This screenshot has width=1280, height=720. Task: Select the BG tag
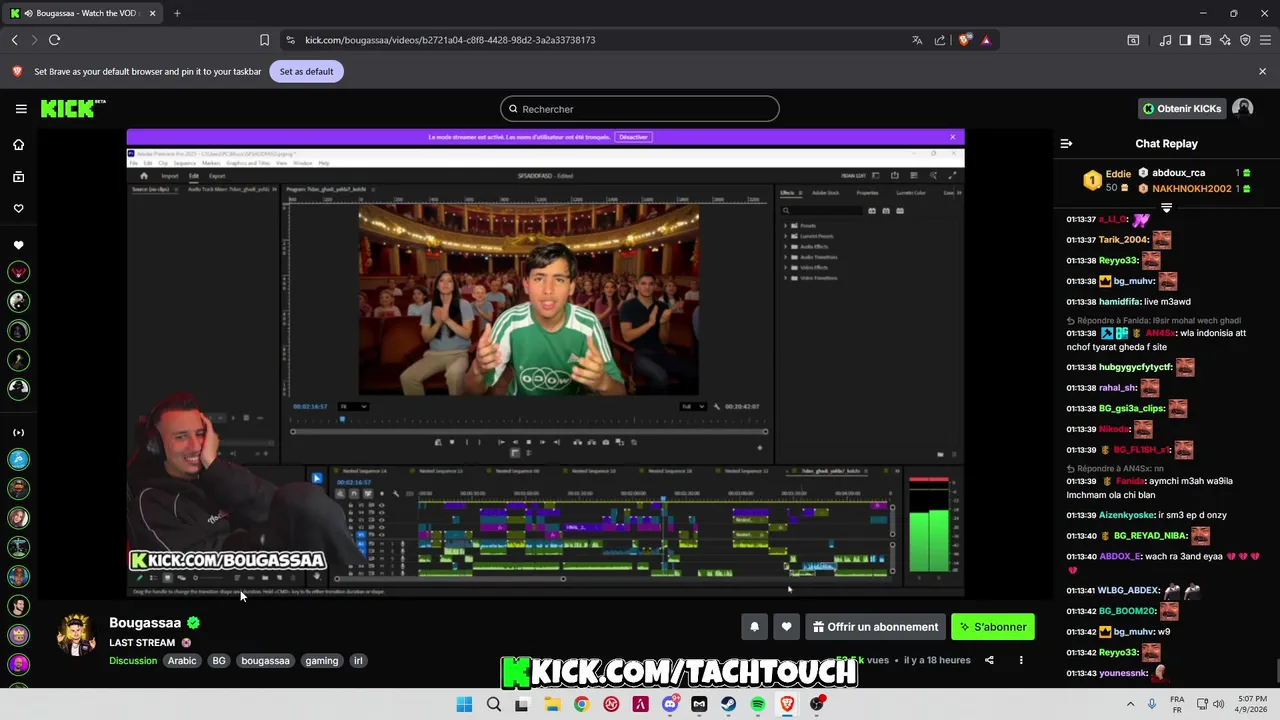[219, 660]
